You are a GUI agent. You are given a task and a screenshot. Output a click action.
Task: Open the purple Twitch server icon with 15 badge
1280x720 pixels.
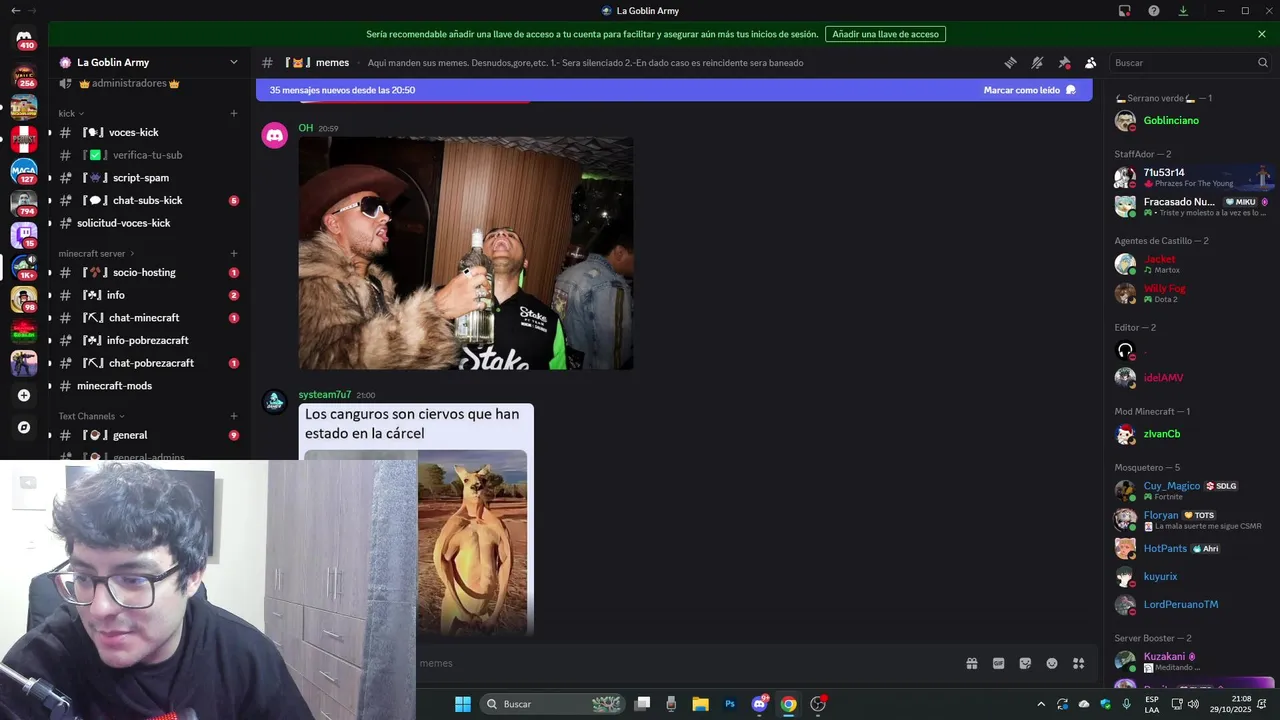click(24, 236)
